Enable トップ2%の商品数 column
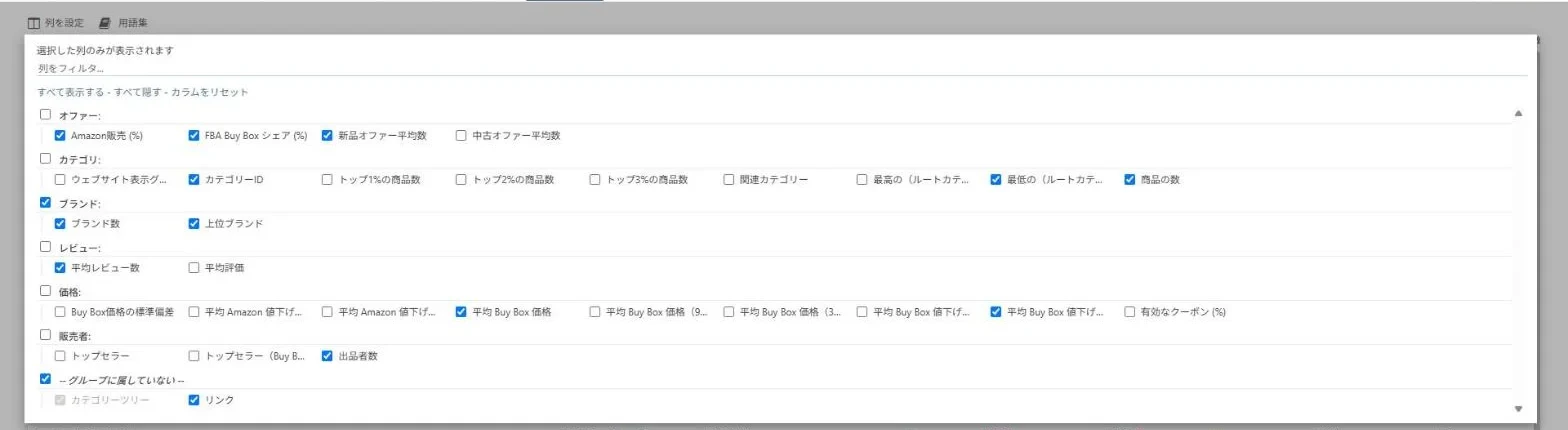The height and width of the screenshot is (430, 1568). coord(461,179)
